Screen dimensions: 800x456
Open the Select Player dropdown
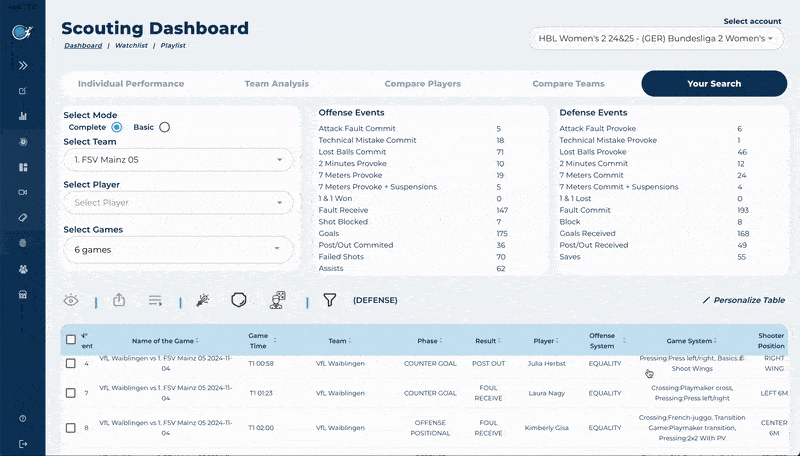click(177, 202)
